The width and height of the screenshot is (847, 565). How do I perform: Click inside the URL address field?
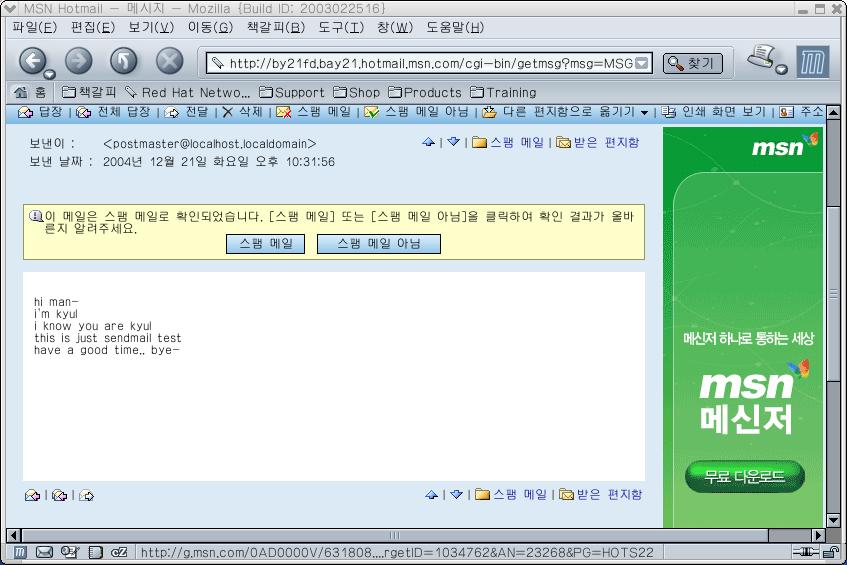pos(429,63)
